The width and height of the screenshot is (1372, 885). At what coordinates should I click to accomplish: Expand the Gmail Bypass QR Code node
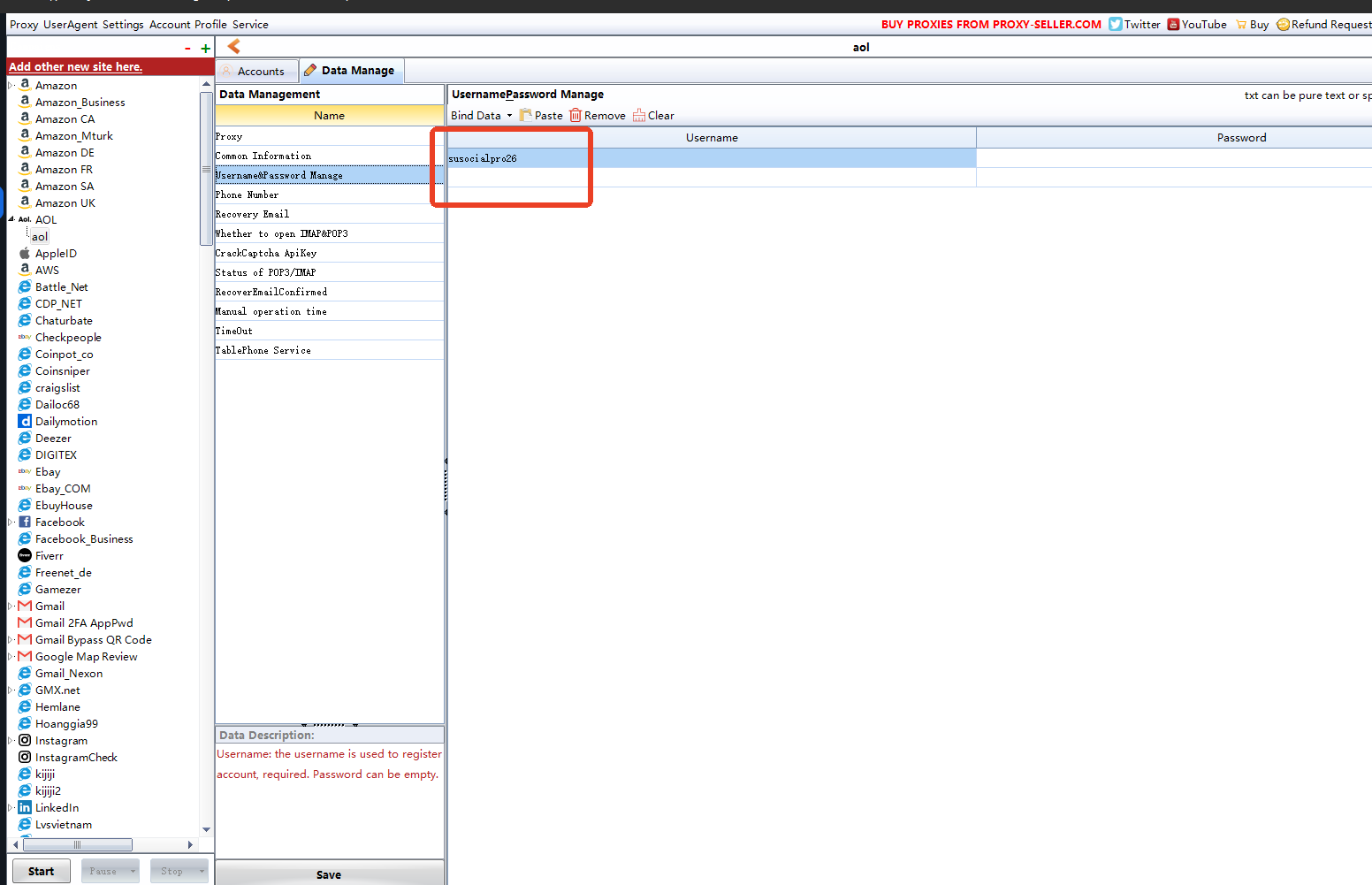click(11, 639)
